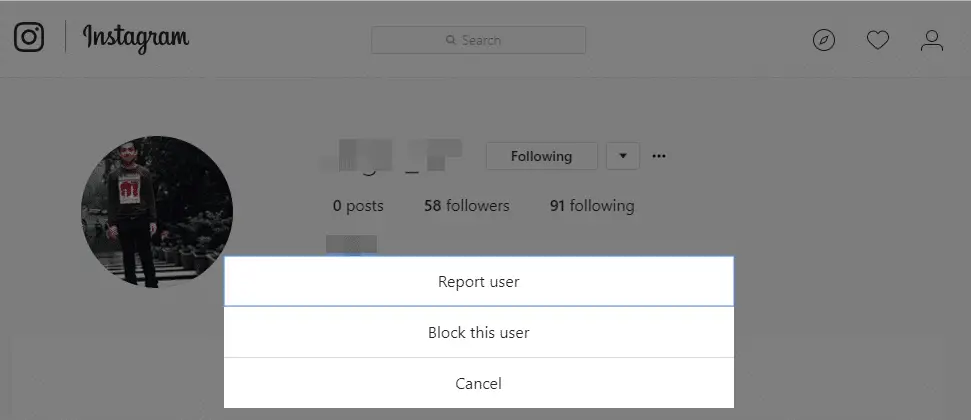Focus the Search input field
The image size is (971, 420).
point(478,40)
